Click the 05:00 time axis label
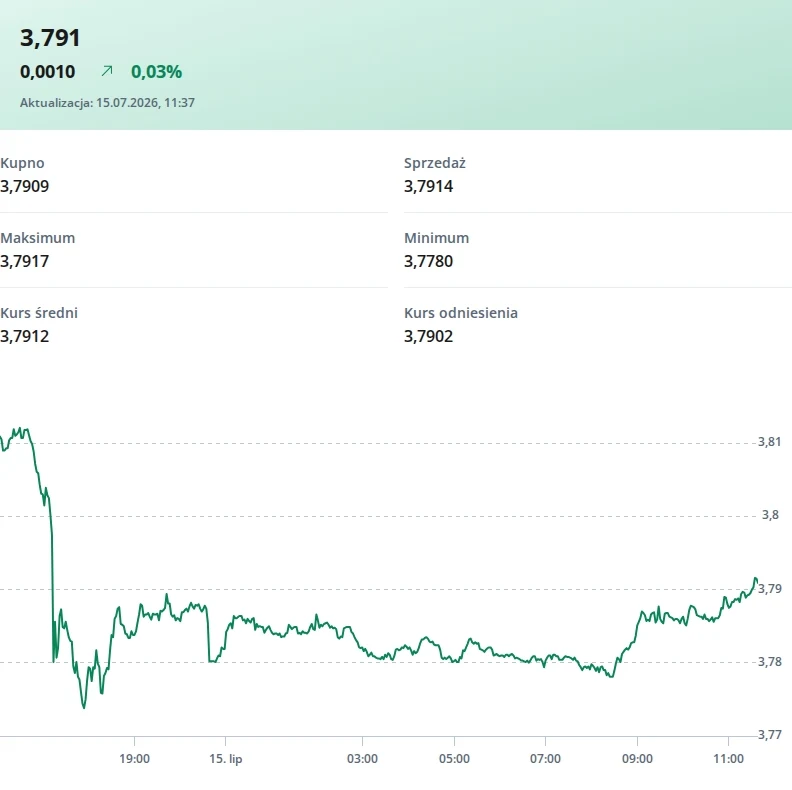The height and width of the screenshot is (790, 792). click(454, 759)
